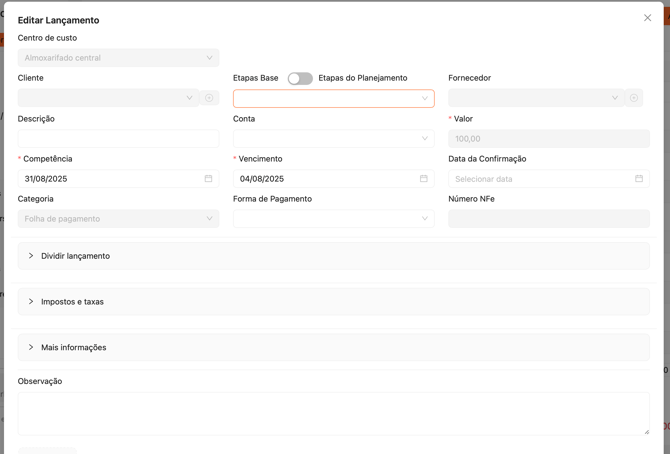Screen dimensions: 670x454
Task: Click the Observação text area
Action: coord(333,412)
